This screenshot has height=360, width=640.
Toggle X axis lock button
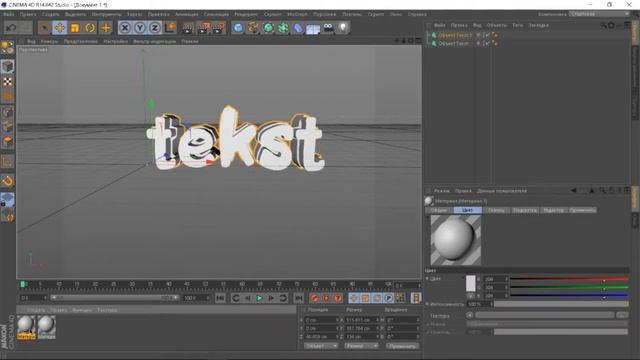point(125,28)
